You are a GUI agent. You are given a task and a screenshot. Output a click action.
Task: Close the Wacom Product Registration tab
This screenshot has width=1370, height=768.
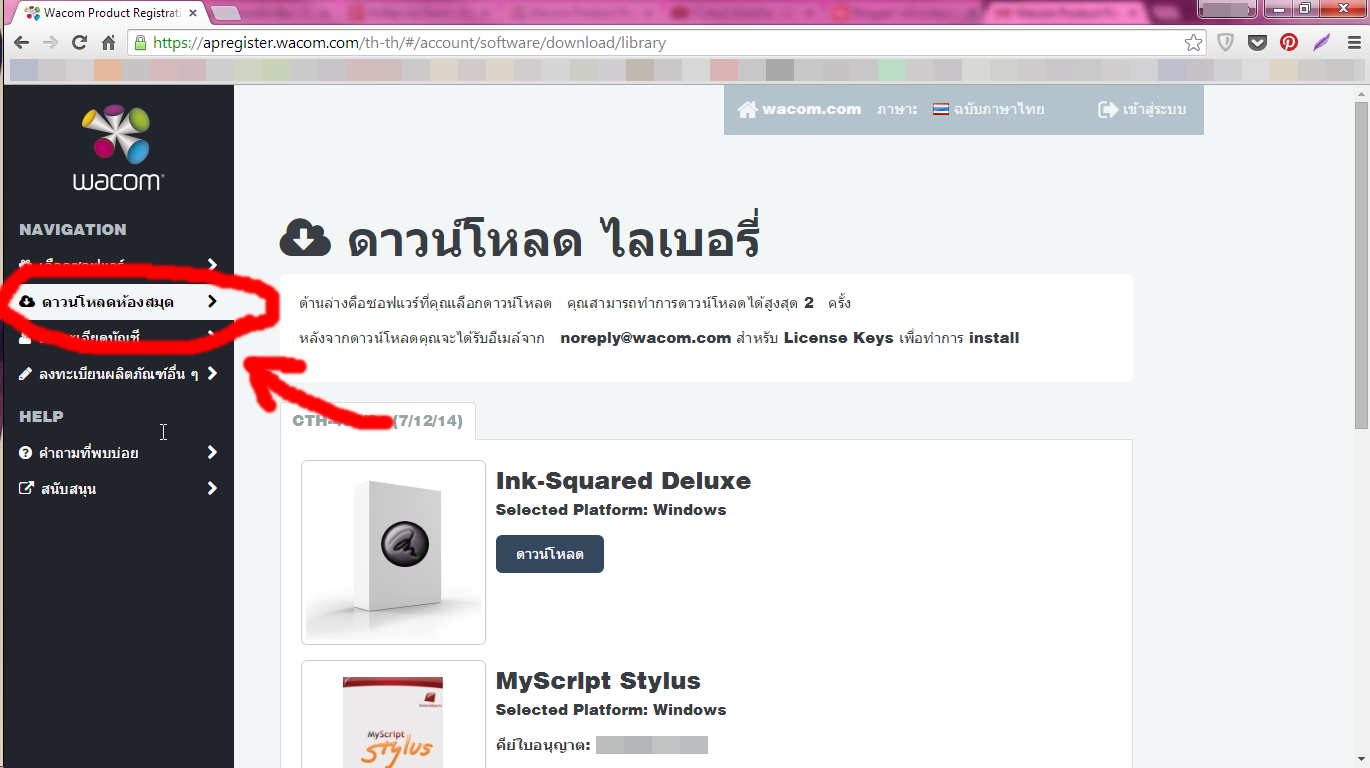tap(193, 13)
